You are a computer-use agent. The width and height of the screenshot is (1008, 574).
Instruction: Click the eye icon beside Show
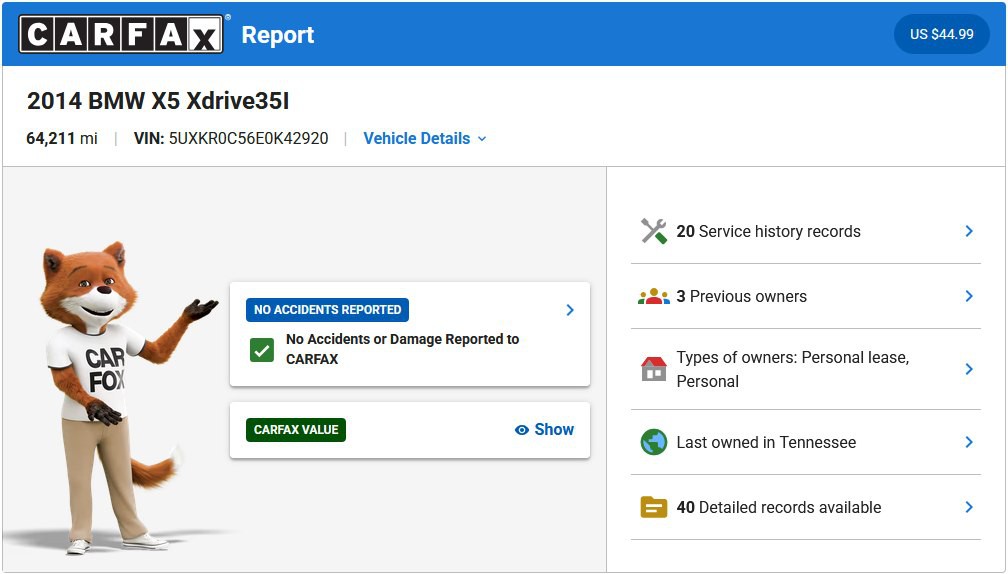(522, 430)
